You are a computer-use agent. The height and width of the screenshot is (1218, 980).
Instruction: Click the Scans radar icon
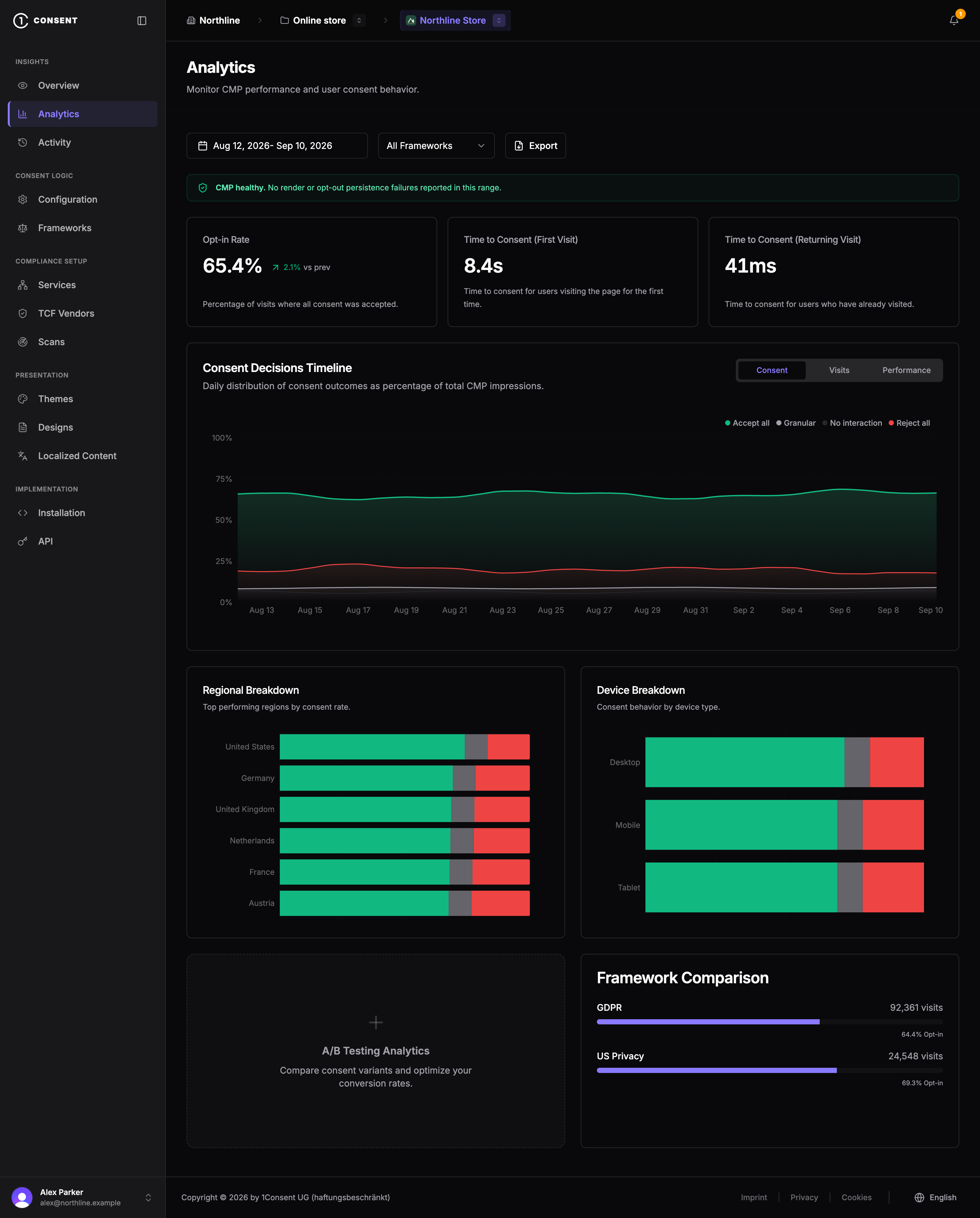point(23,342)
